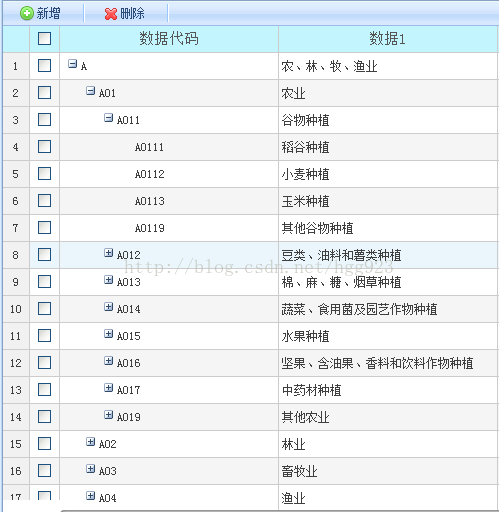The image size is (499, 512).
Task: Check the checkbox for row A0112
Action: coord(44,174)
